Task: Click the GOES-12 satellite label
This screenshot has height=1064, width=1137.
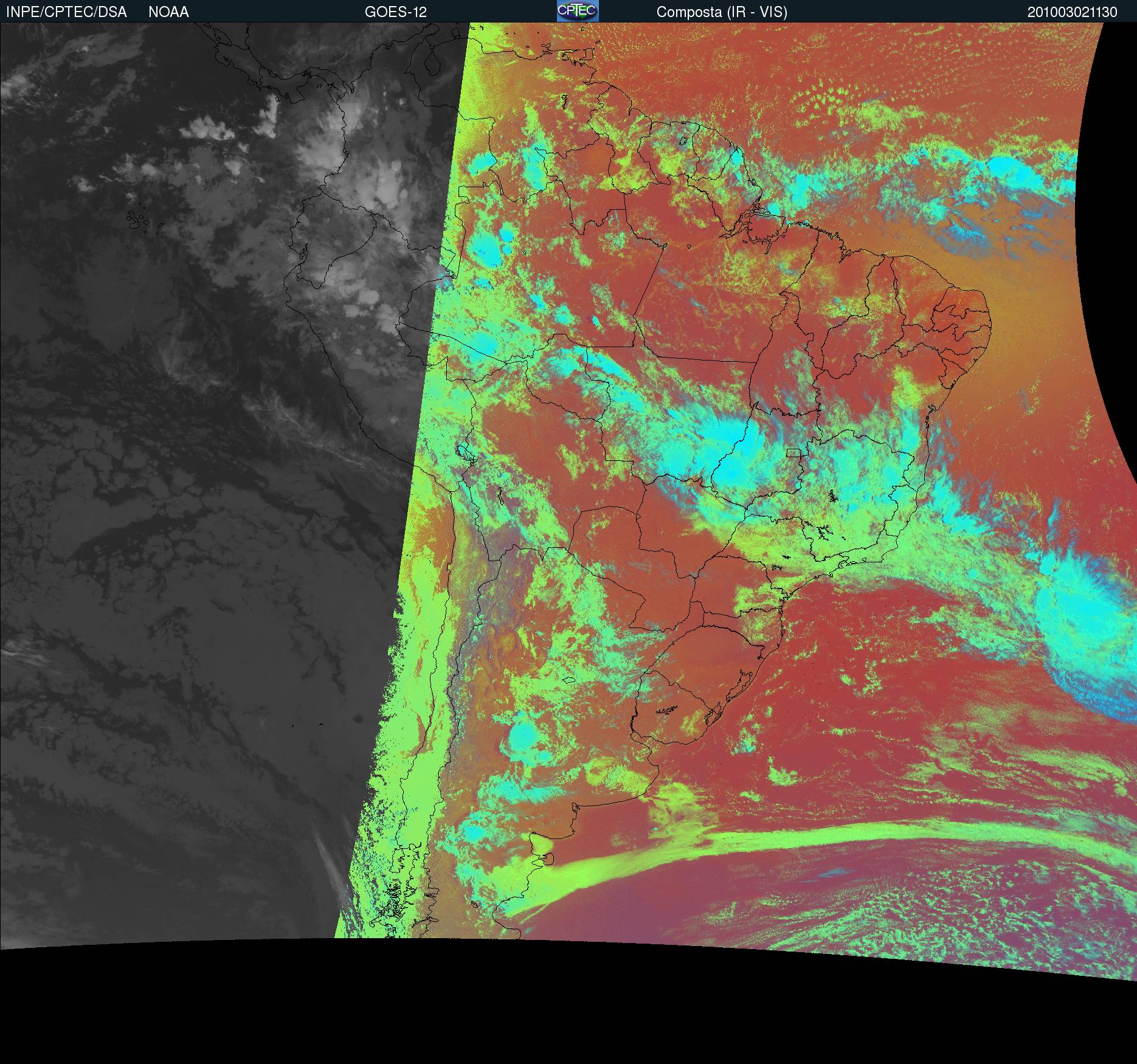Action: point(396,12)
